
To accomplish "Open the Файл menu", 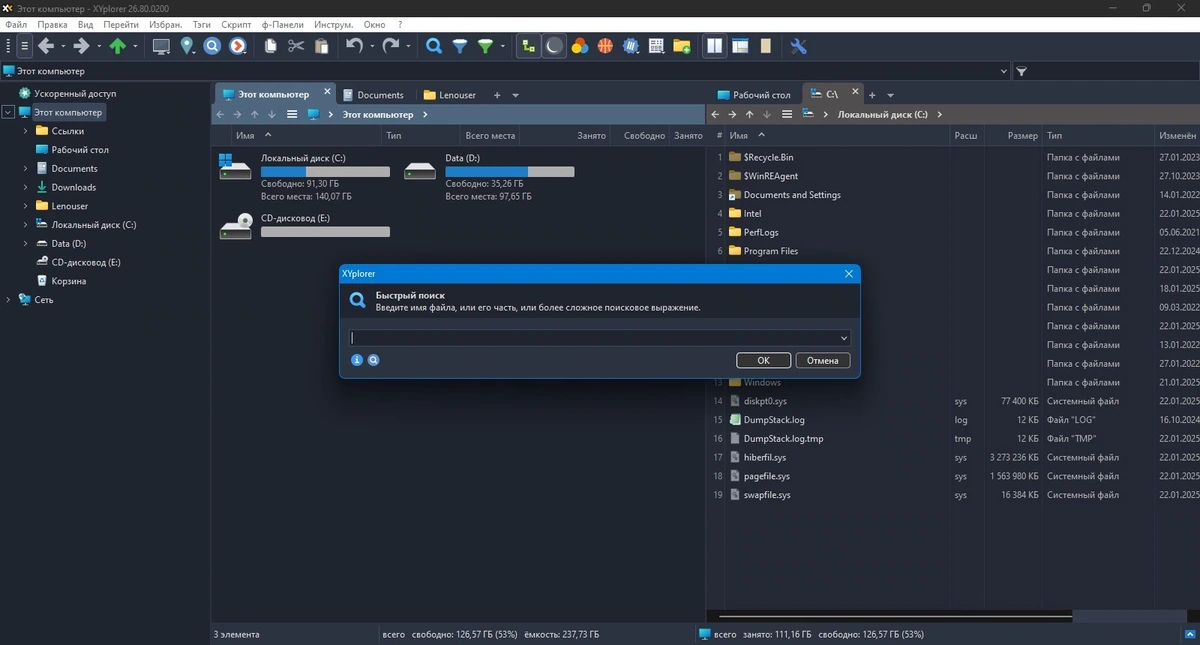I will [x=16, y=23].
